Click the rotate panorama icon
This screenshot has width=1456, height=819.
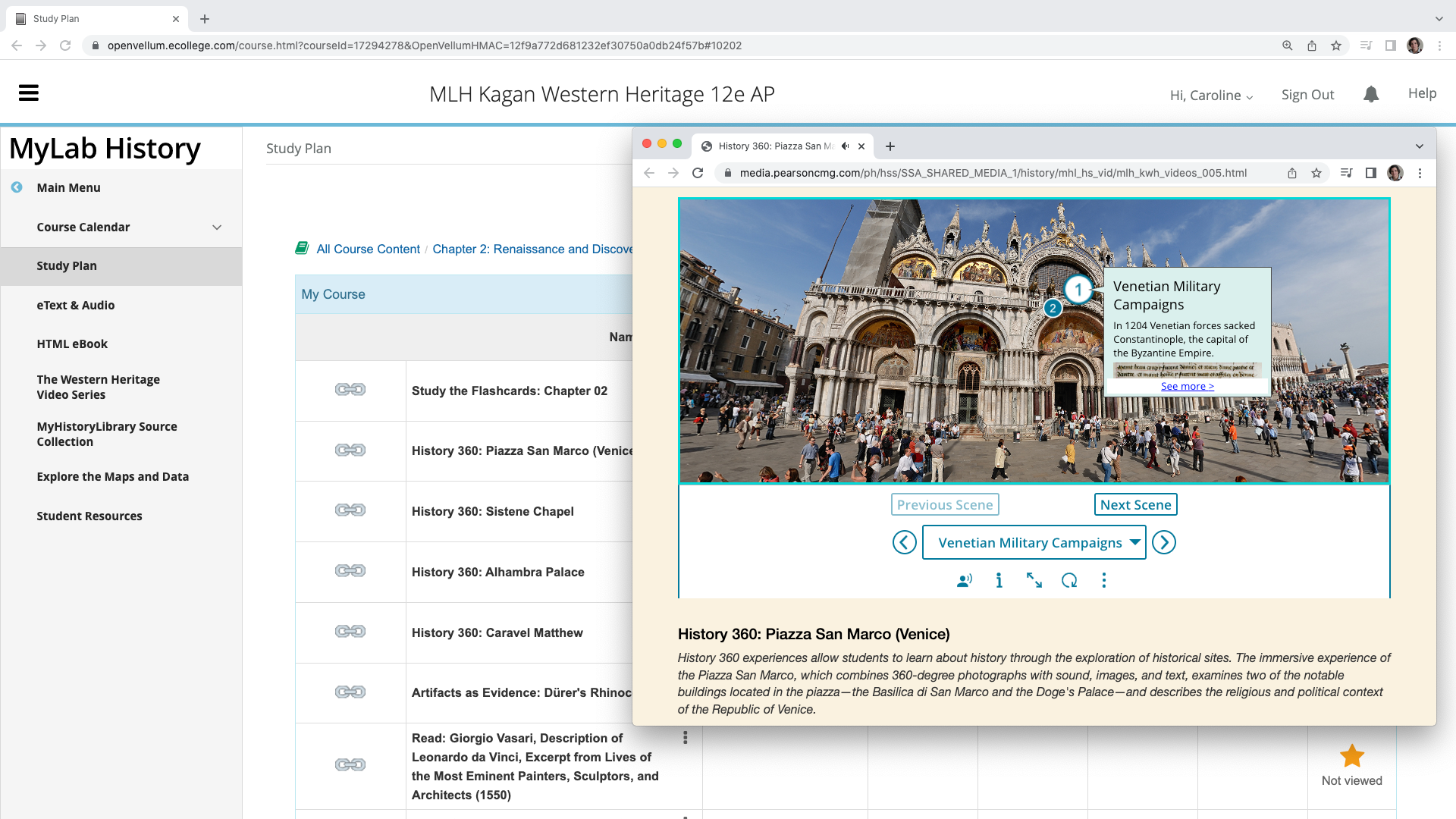point(1069,581)
